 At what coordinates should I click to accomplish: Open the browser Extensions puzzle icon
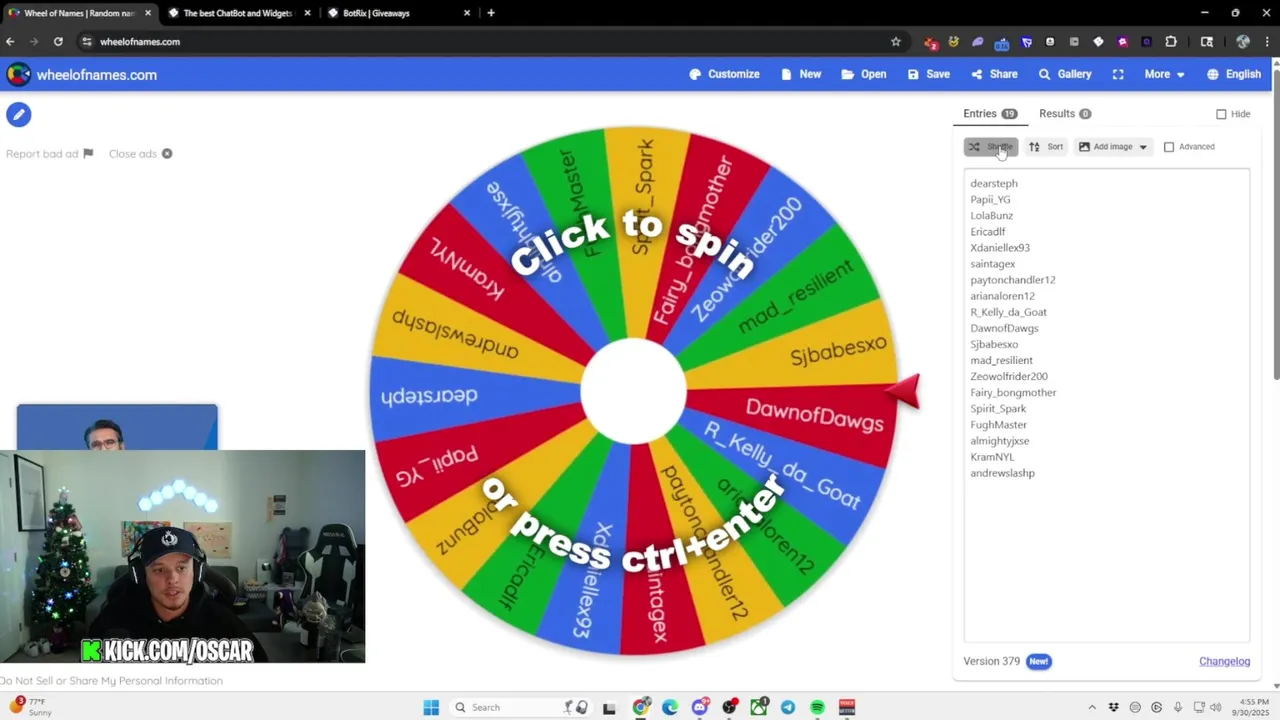pos(1171,41)
